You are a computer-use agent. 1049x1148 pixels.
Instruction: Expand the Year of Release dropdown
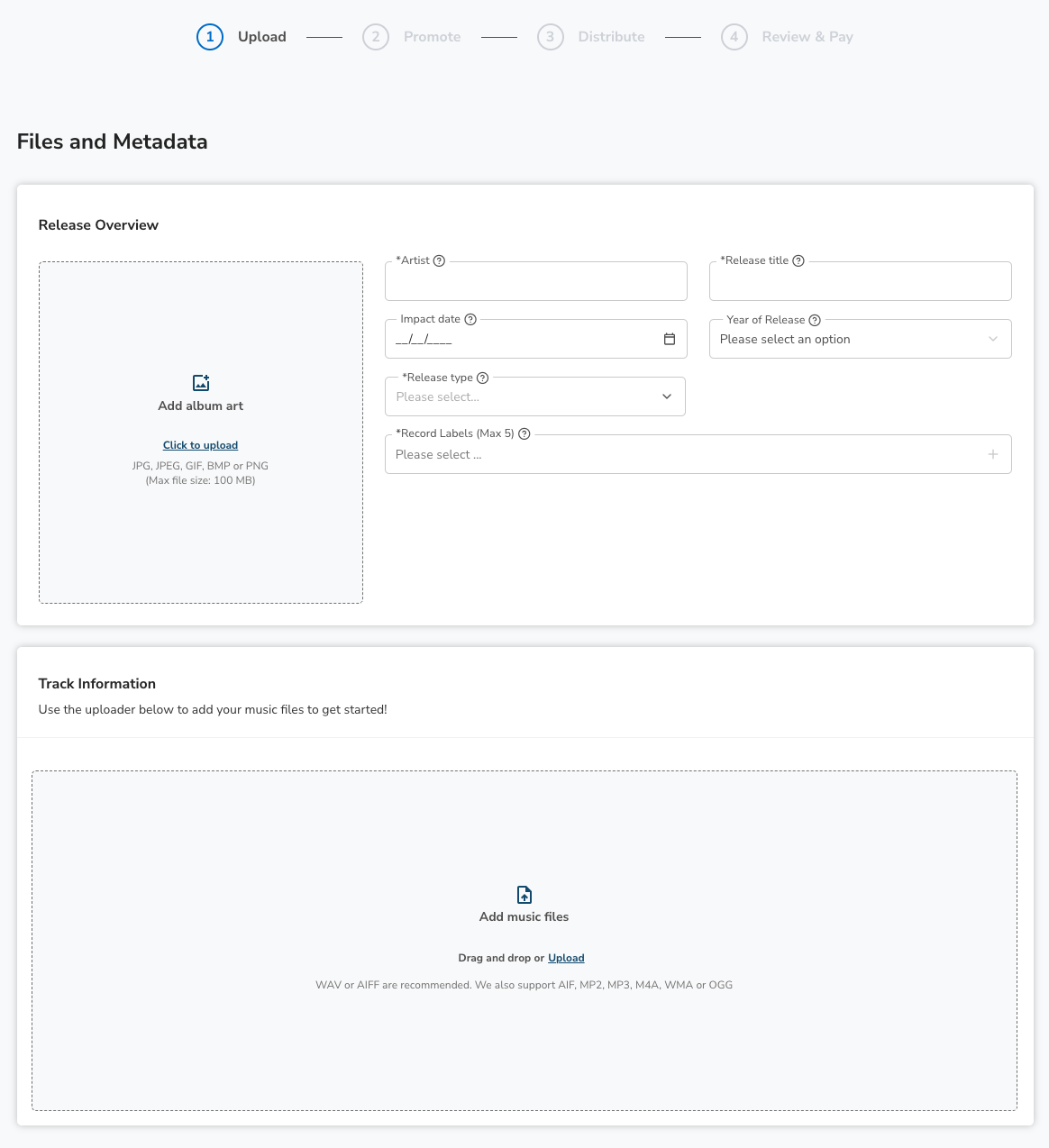point(861,339)
